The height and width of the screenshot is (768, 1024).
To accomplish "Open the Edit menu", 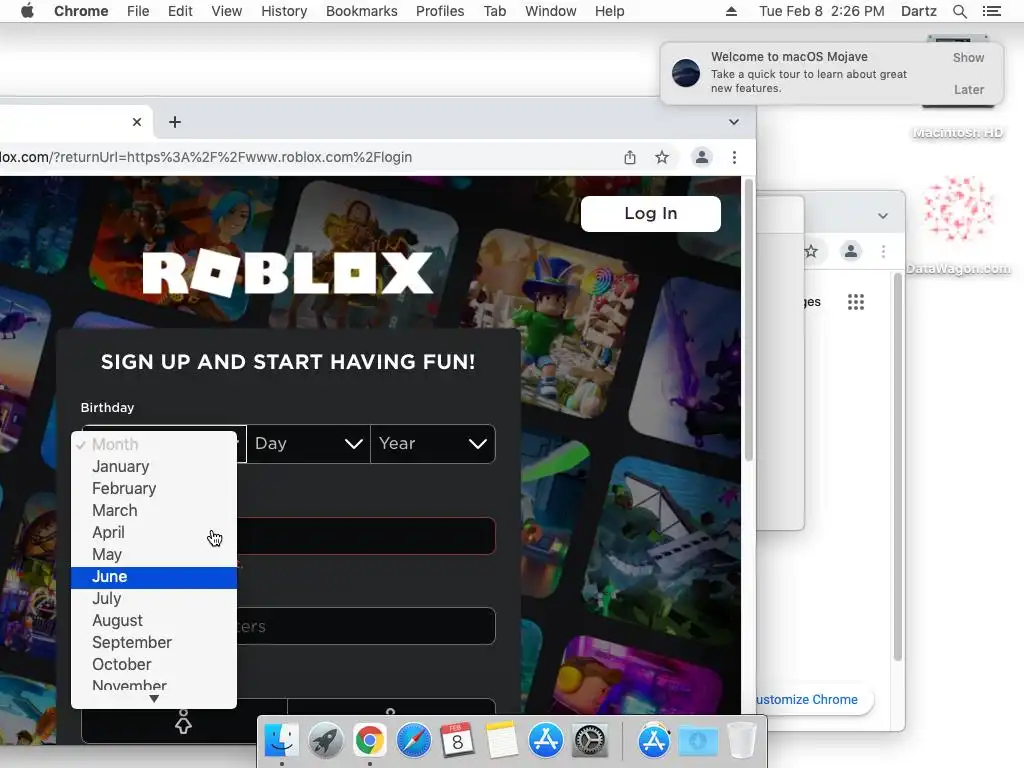I will [180, 11].
